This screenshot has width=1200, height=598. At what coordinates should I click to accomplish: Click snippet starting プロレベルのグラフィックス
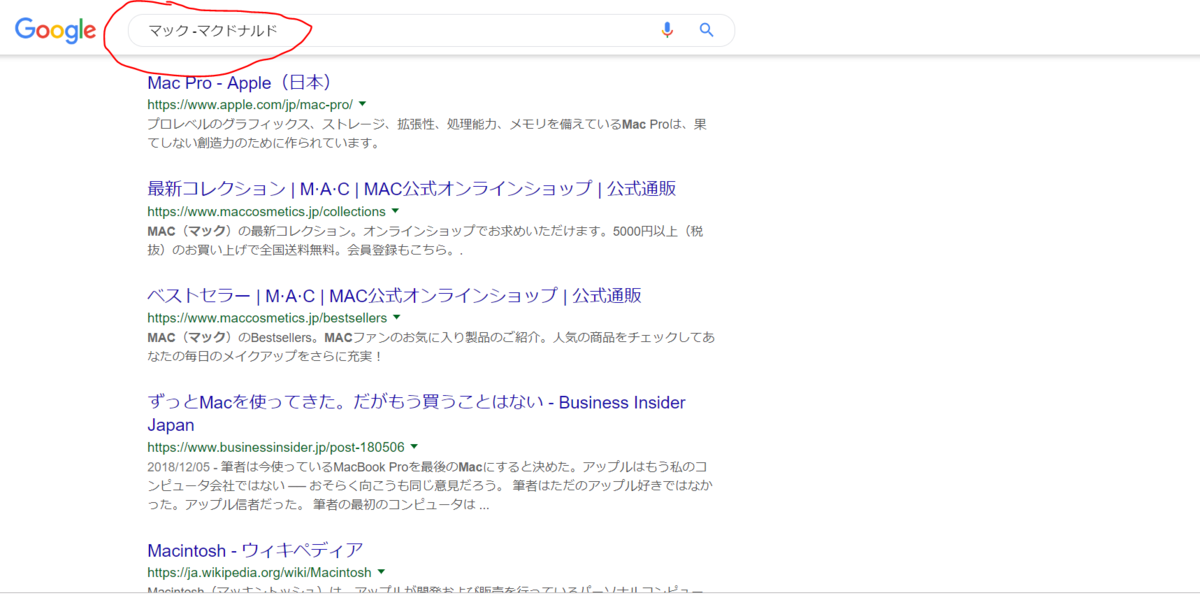point(427,133)
